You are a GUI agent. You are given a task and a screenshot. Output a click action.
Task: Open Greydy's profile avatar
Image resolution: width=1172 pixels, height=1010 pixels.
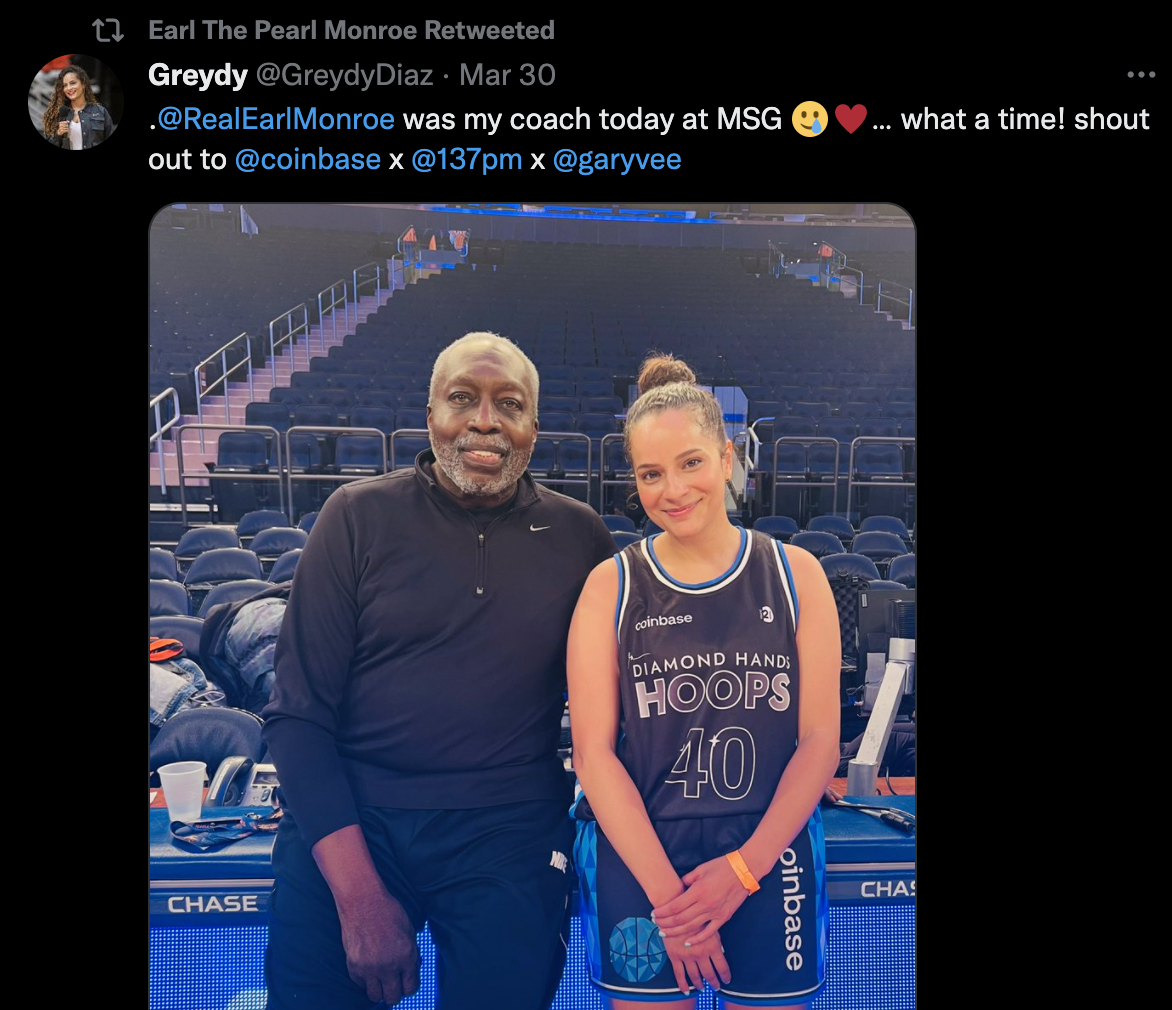click(x=75, y=102)
